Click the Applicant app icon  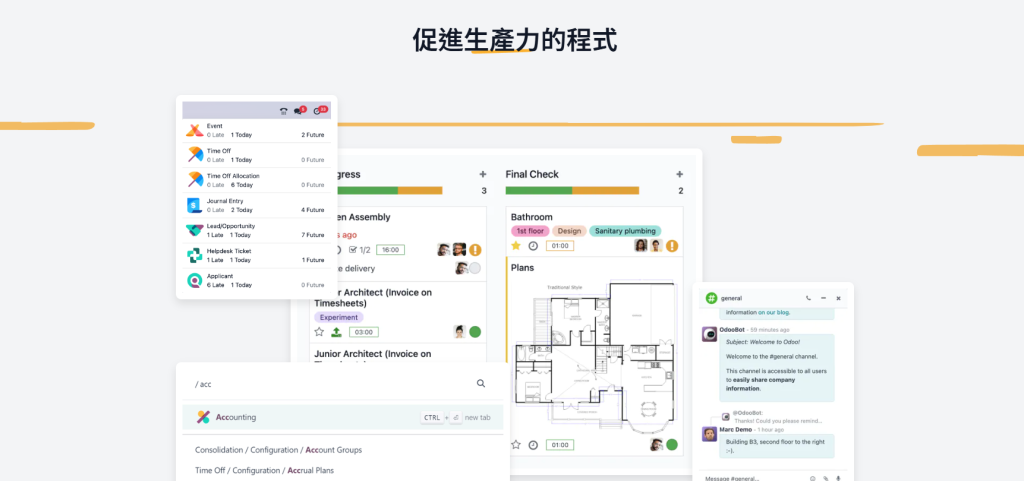(195, 281)
